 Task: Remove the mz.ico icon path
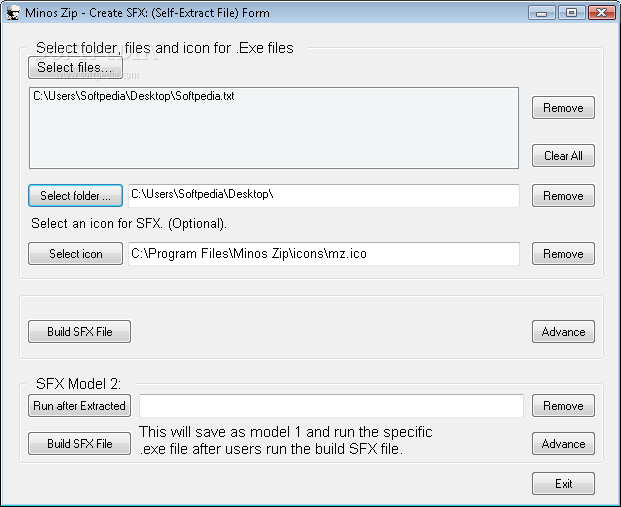click(563, 254)
